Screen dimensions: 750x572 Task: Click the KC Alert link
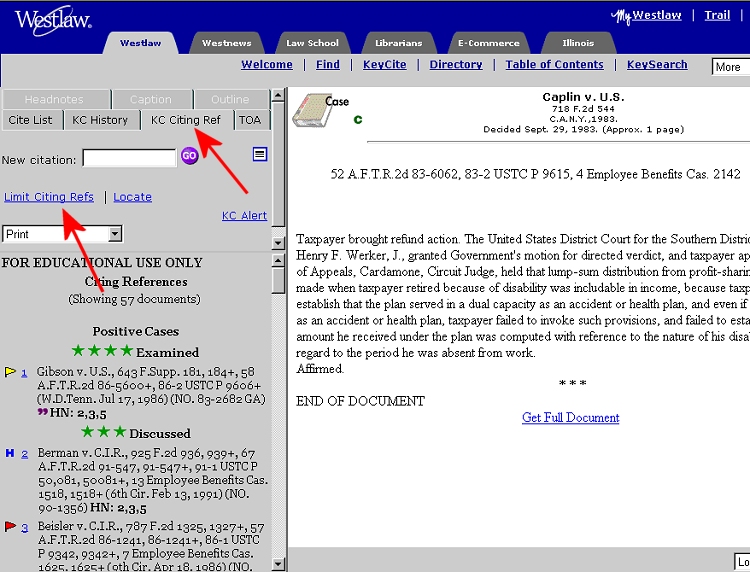coord(244,216)
